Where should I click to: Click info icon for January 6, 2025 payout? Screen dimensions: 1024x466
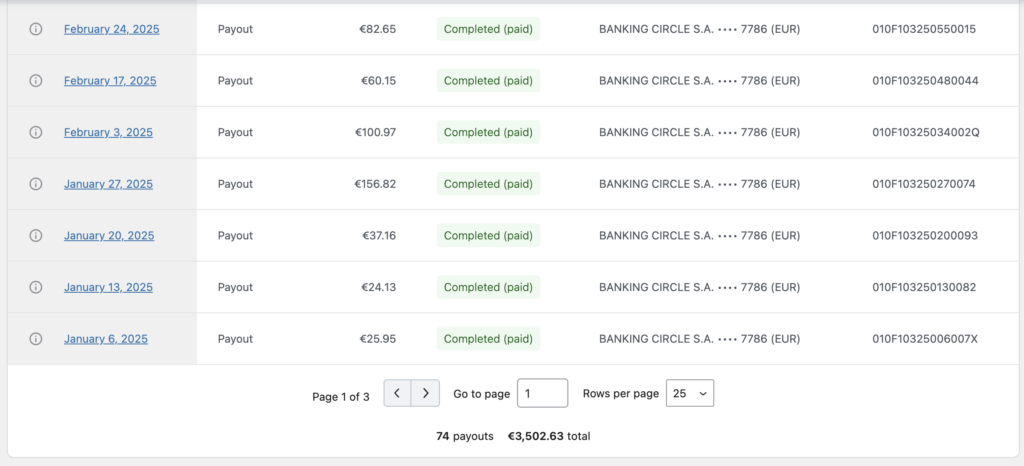[x=36, y=339]
